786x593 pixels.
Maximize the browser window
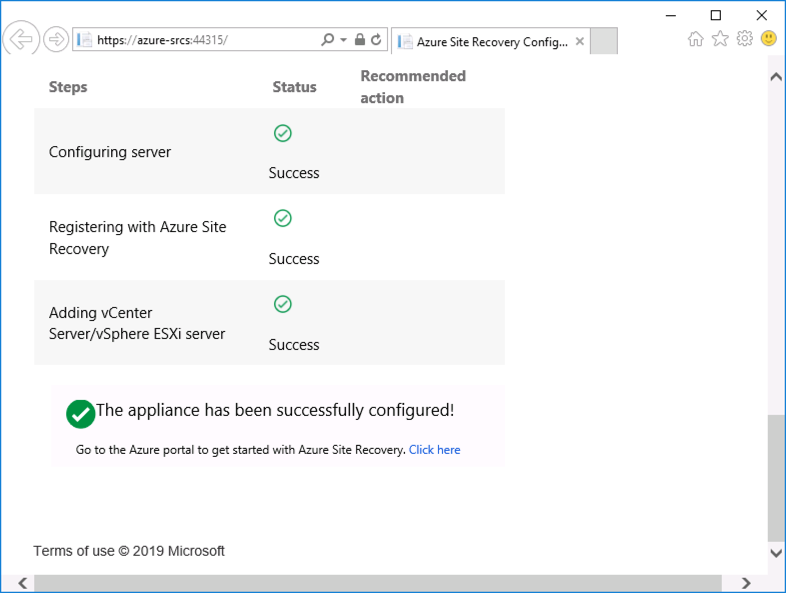coord(716,16)
